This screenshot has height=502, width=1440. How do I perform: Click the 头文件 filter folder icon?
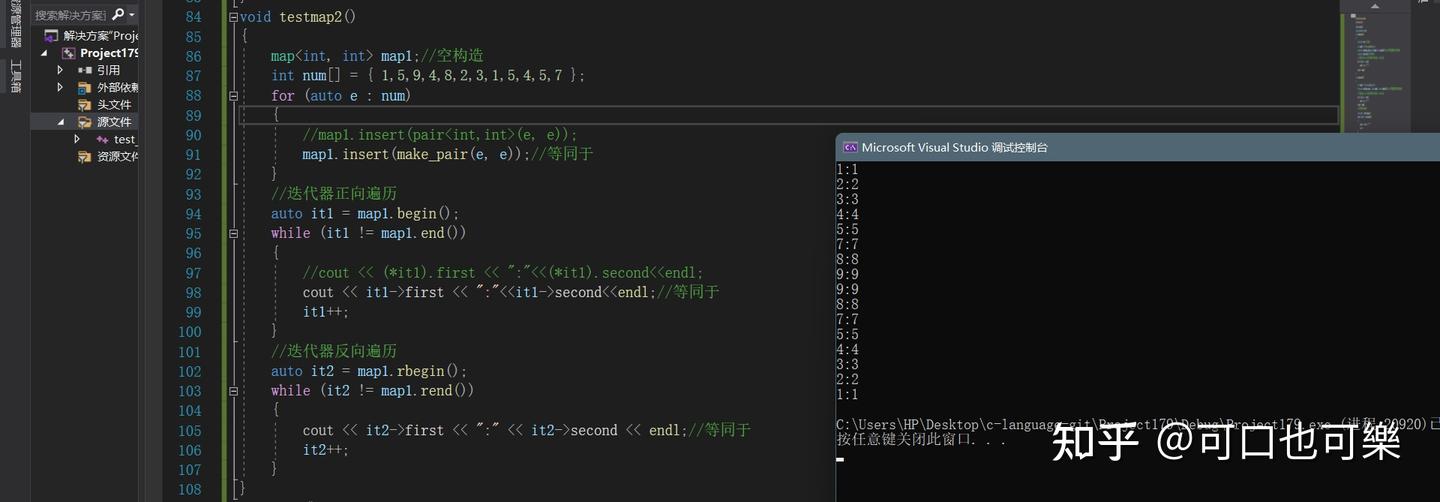(x=85, y=104)
